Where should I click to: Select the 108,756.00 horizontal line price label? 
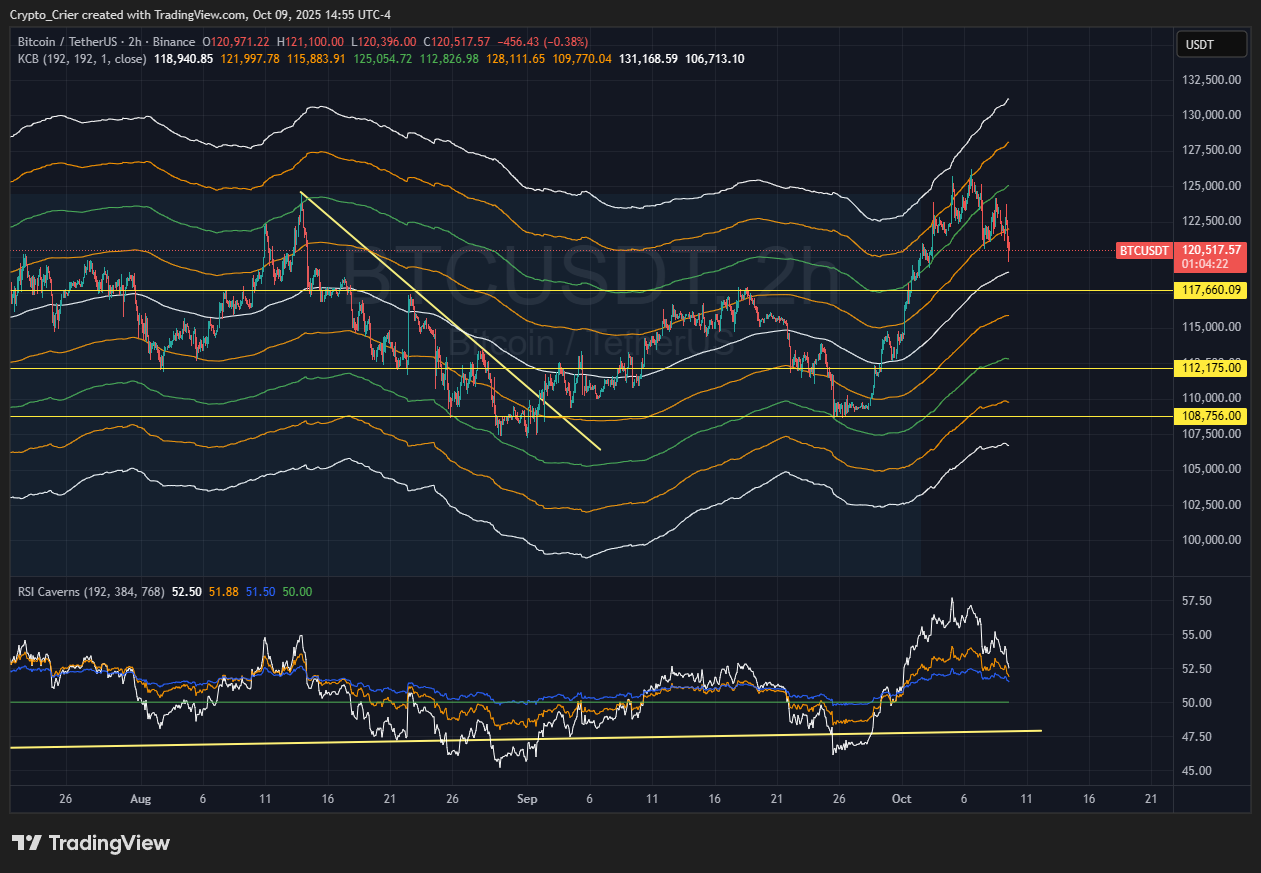[1211, 416]
